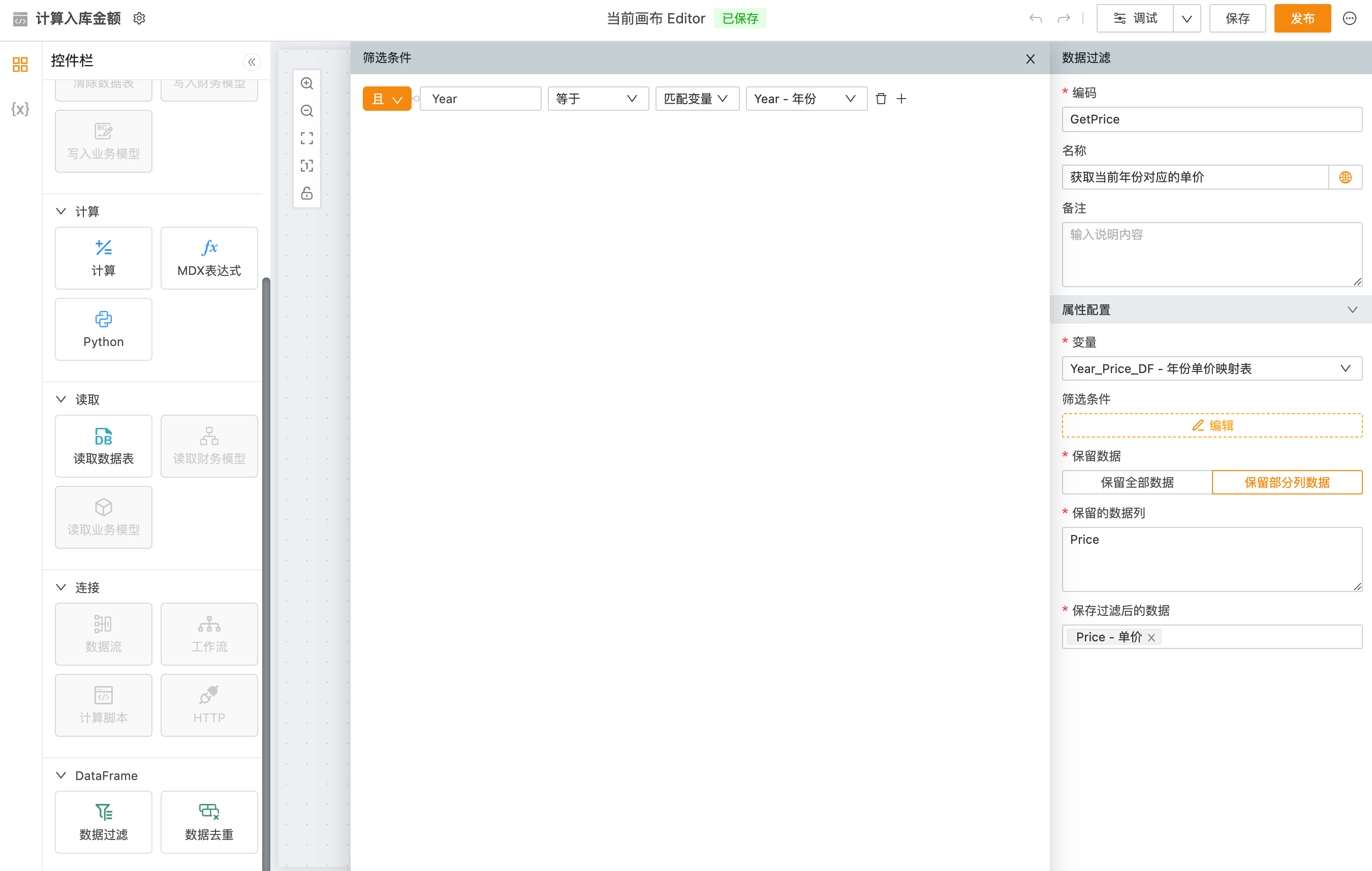Click the 保留的数据列 Price textarea
Image resolution: width=1372 pixels, height=871 pixels.
click(1212, 559)
